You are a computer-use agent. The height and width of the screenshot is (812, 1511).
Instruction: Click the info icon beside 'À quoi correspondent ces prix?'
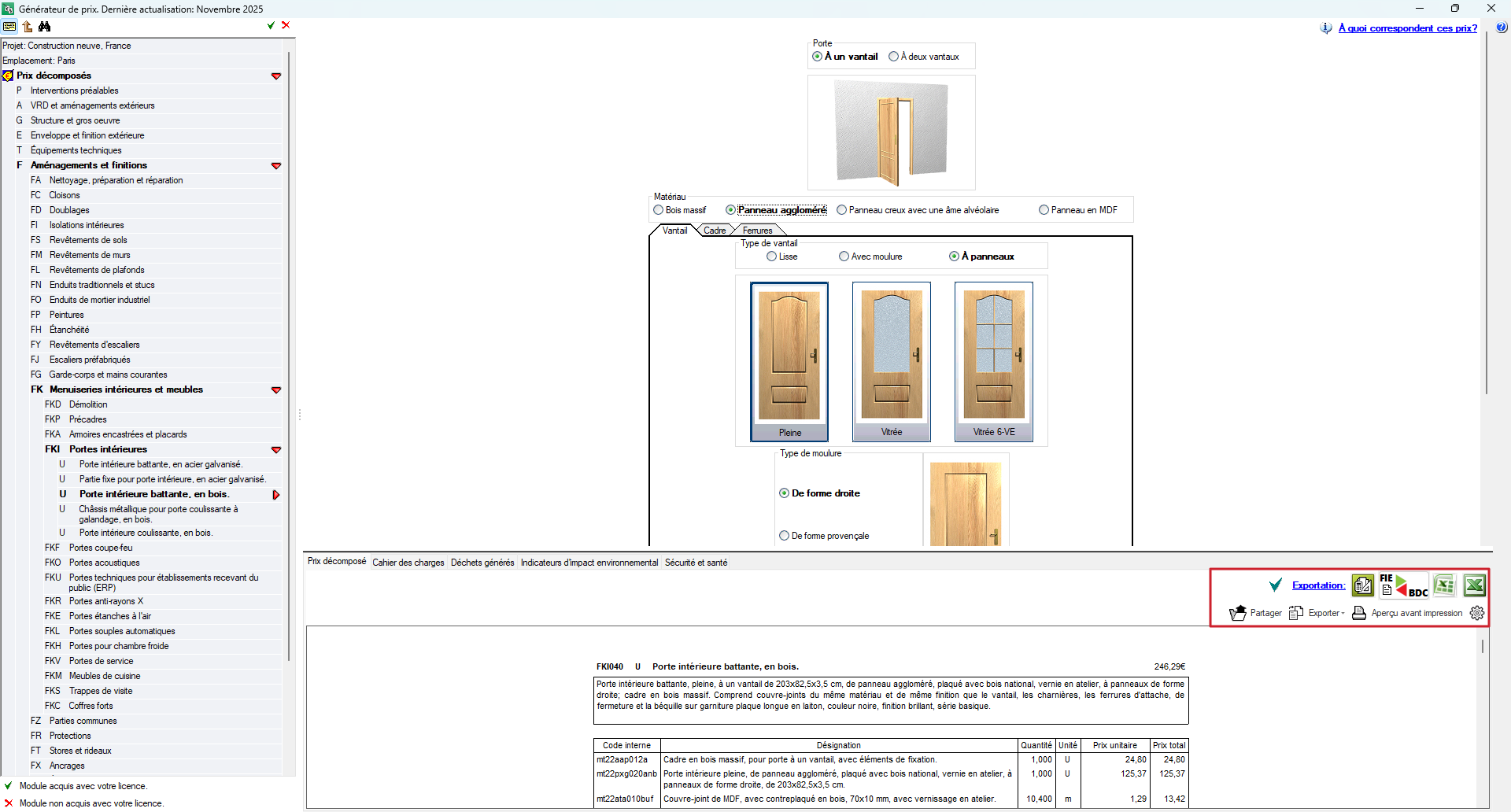point(1326,28)
